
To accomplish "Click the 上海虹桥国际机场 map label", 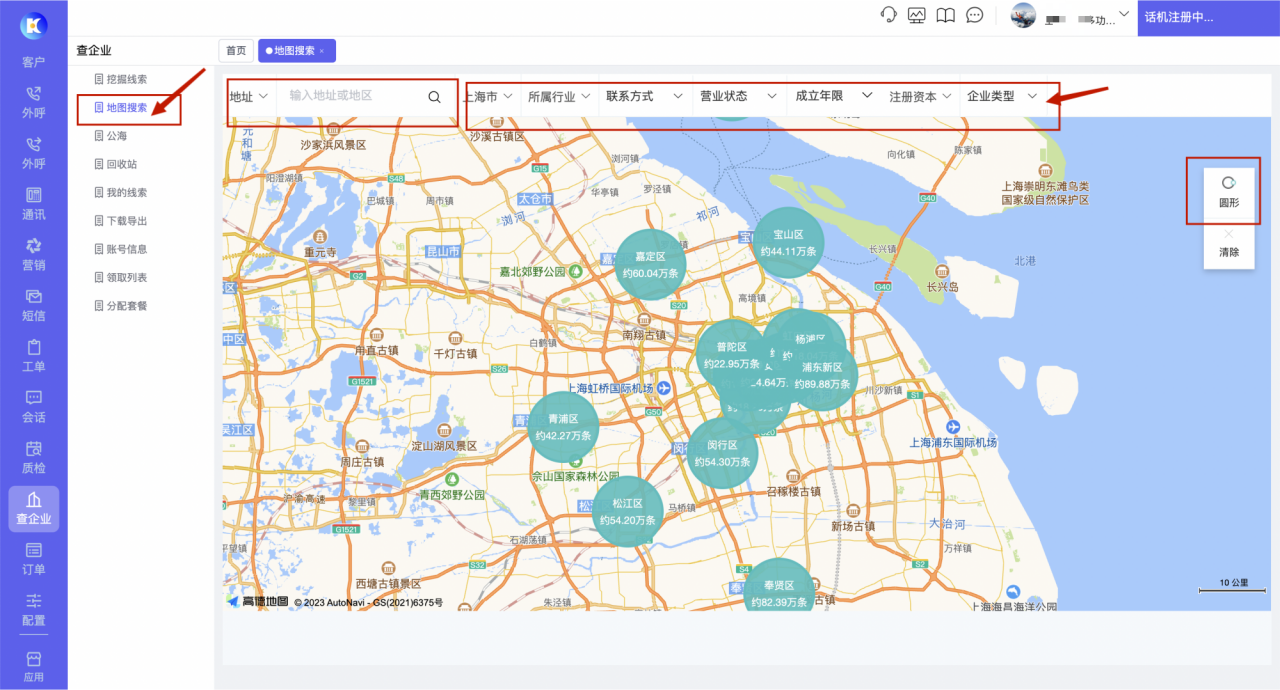I will 610,388.
